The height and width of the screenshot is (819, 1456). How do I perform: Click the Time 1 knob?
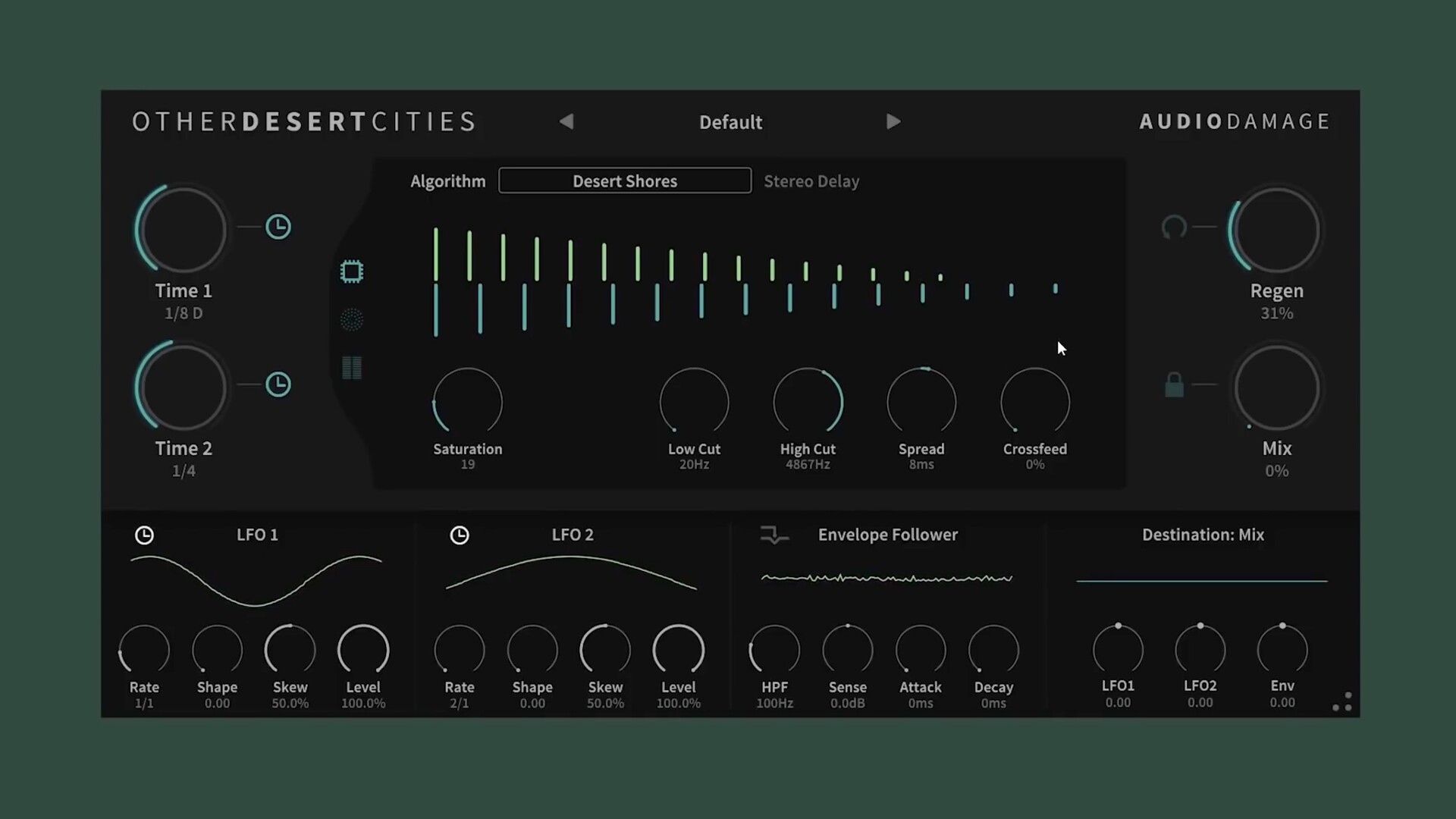click(182, 230)
